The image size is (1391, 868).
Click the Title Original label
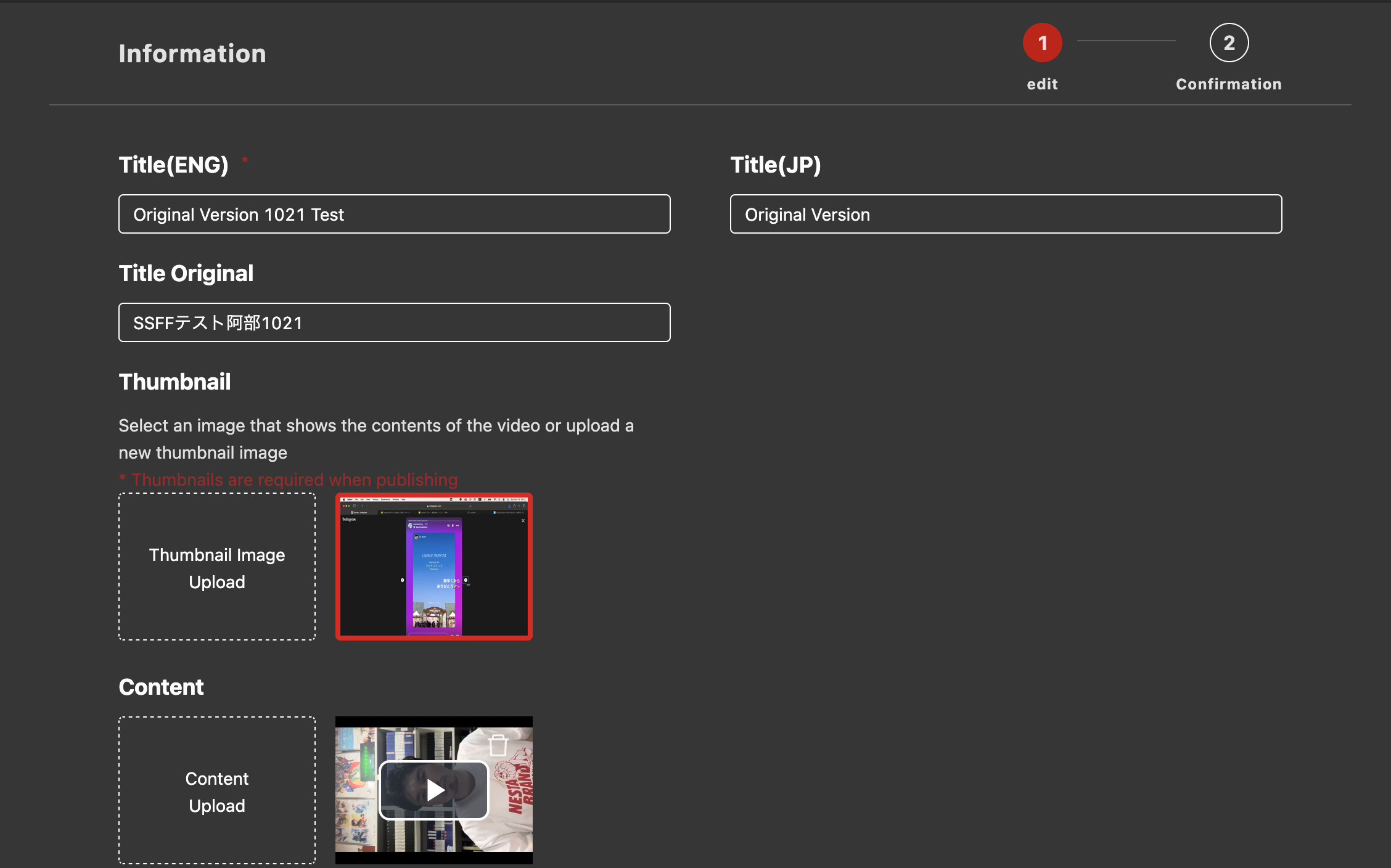click(186, 273)
